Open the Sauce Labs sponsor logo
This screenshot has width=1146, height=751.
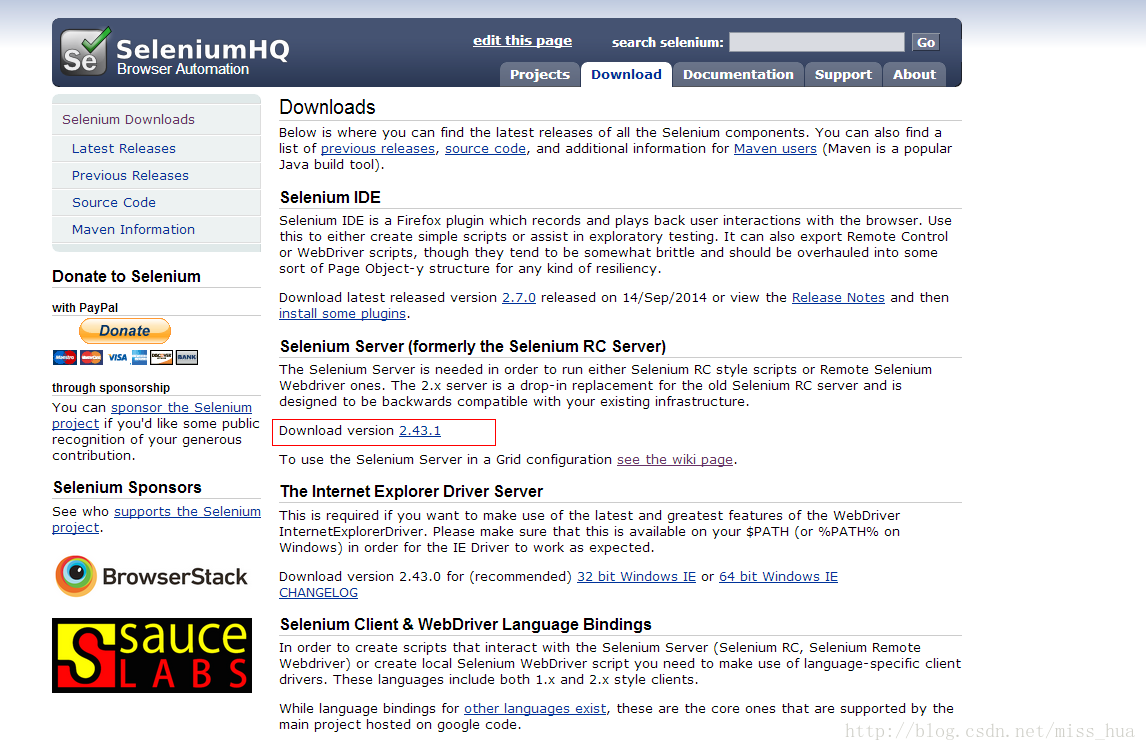[x=152, y=655]
